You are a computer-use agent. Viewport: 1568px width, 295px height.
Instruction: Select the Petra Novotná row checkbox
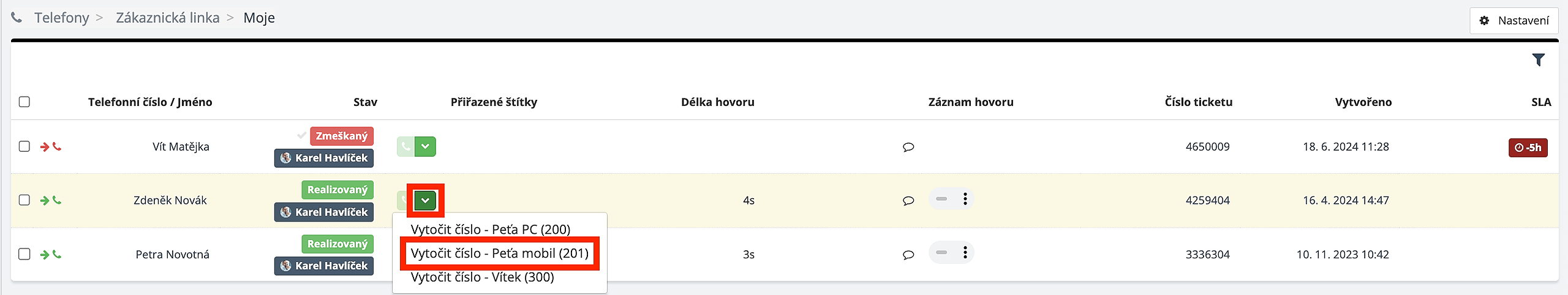click(24, 254)
